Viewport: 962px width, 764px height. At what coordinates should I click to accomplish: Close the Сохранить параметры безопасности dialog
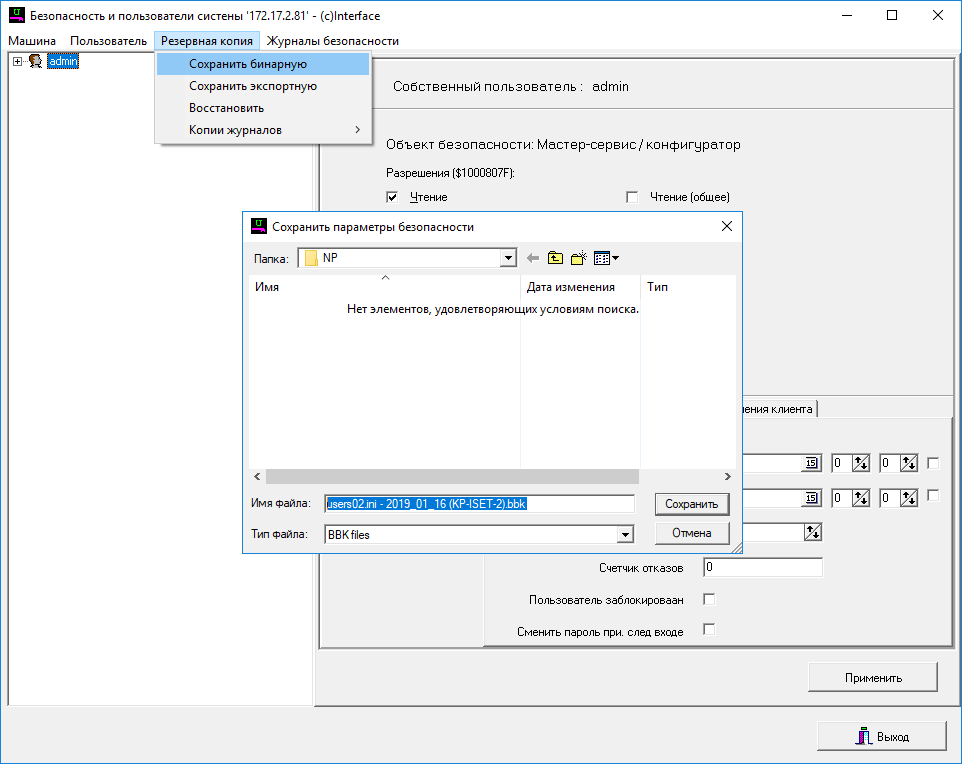[727, 227]
